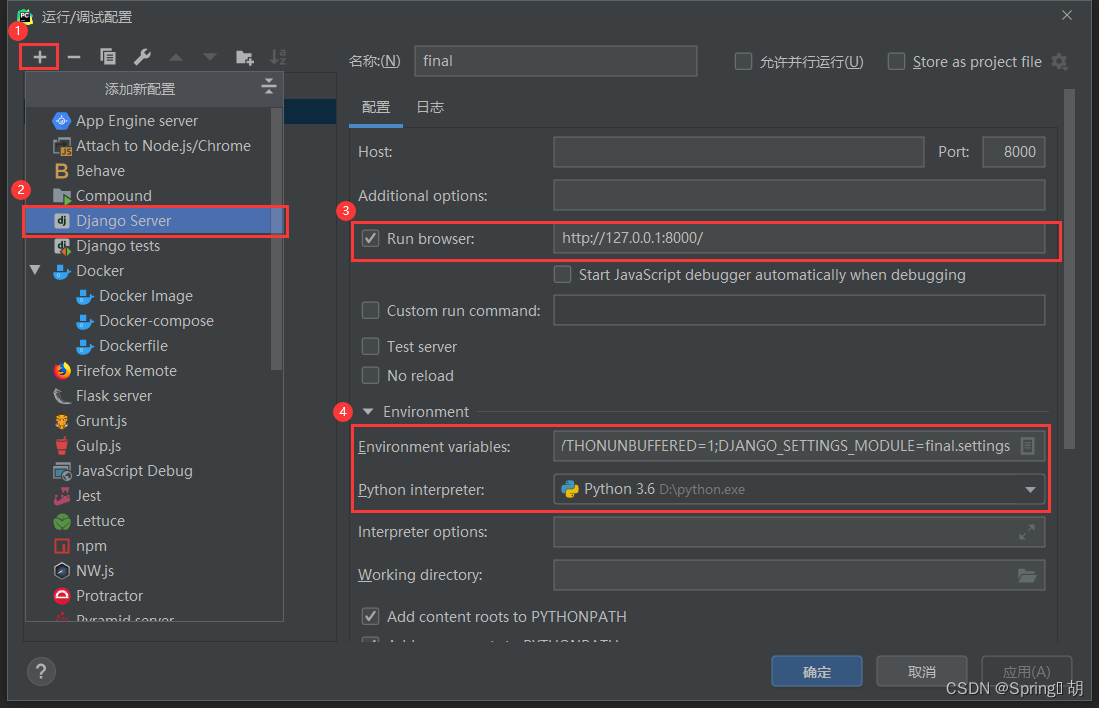Click the 应用(A) apply button
This screenshot has width=1099, height=708.
(1027, 672)
